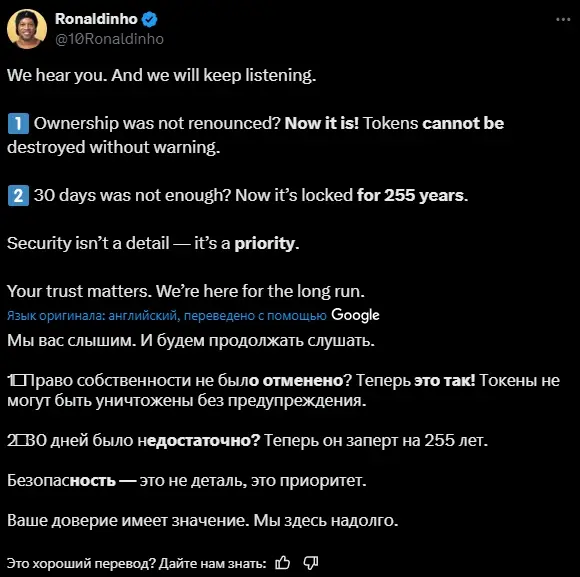Open the @10Ronaldinho handle link
This screenshot has width=580, height=577.
pos(109,39)
